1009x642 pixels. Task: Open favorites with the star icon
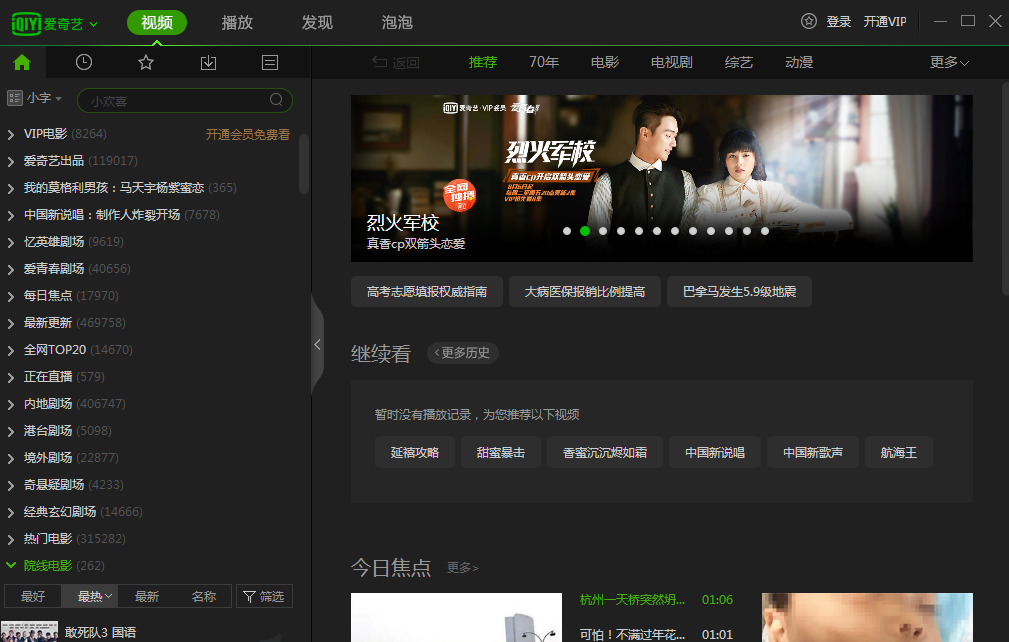coord(146,61)
